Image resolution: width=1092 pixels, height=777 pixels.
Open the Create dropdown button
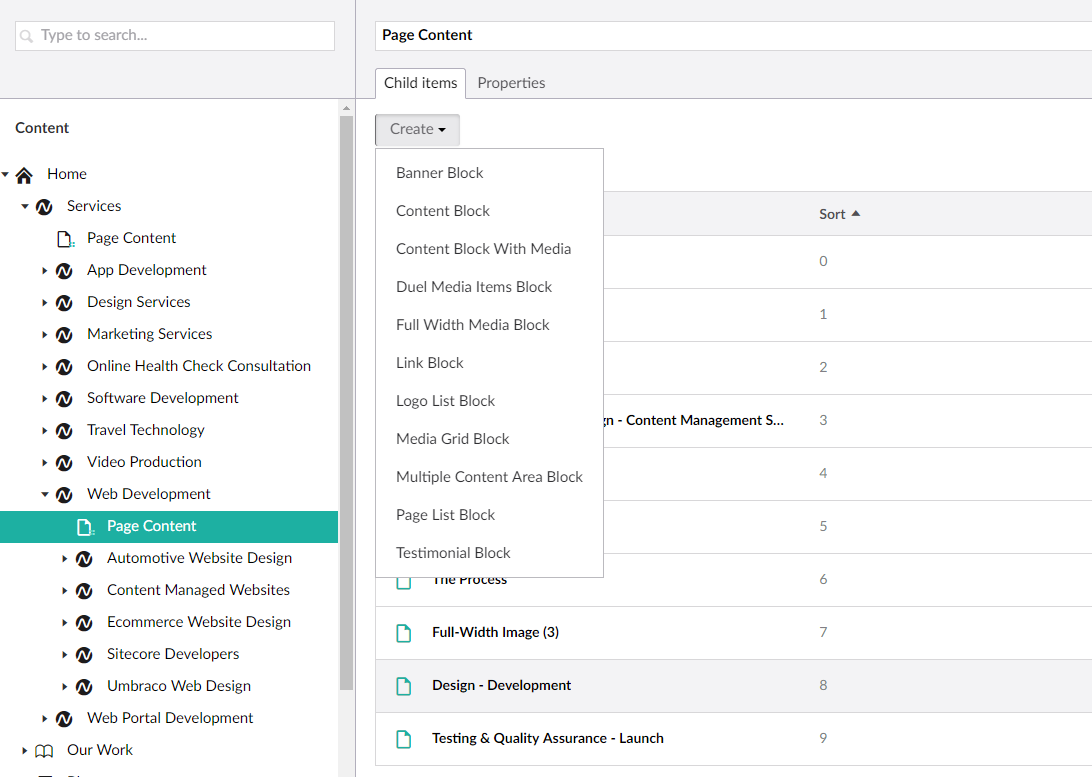416,129
